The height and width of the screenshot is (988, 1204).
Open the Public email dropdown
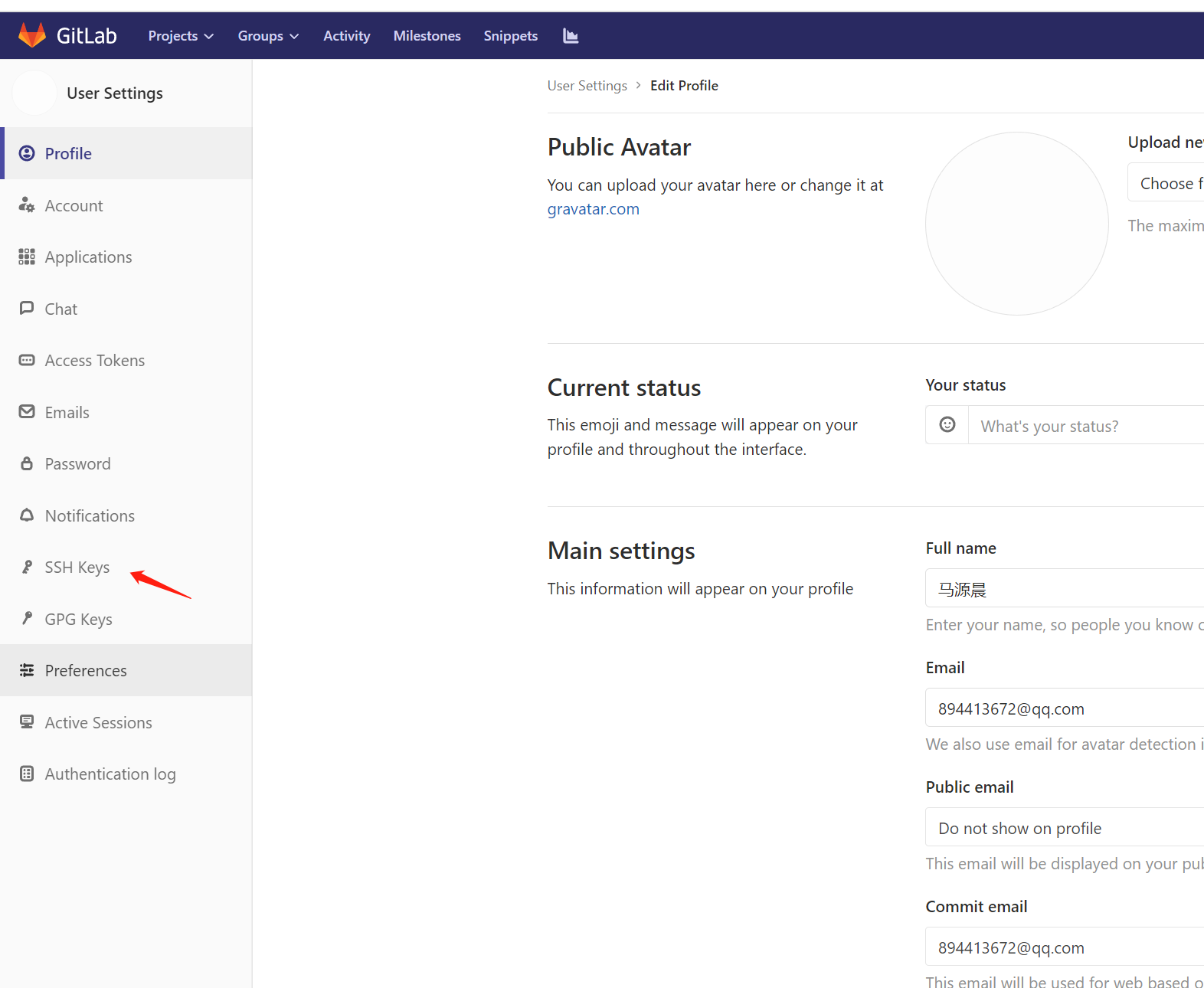[x=1065, y=828]
